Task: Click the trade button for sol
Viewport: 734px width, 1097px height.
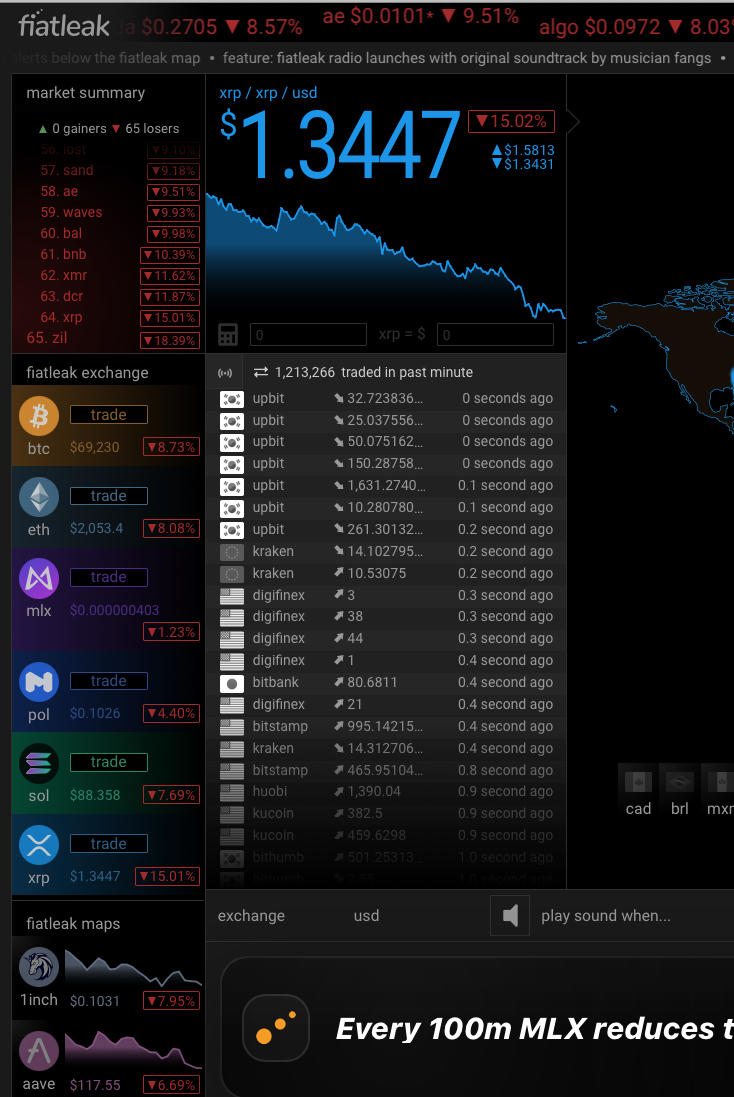Action: point(108,763)
